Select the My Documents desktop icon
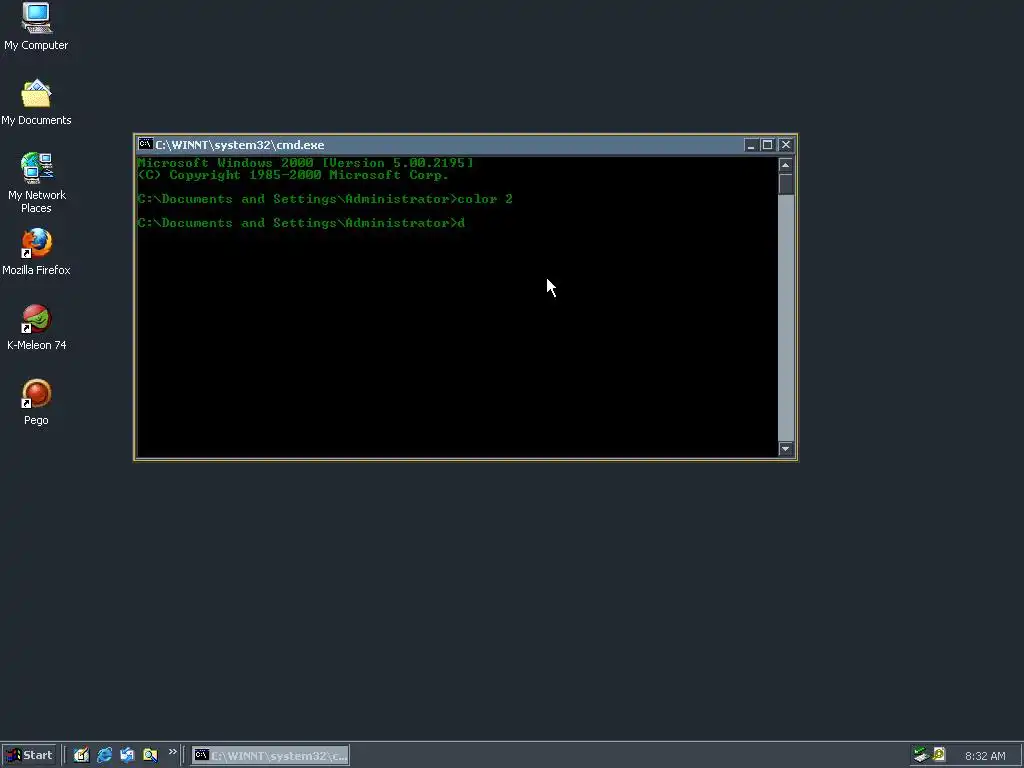This screenshot has width=1024, height=768. tap(36, 102)
